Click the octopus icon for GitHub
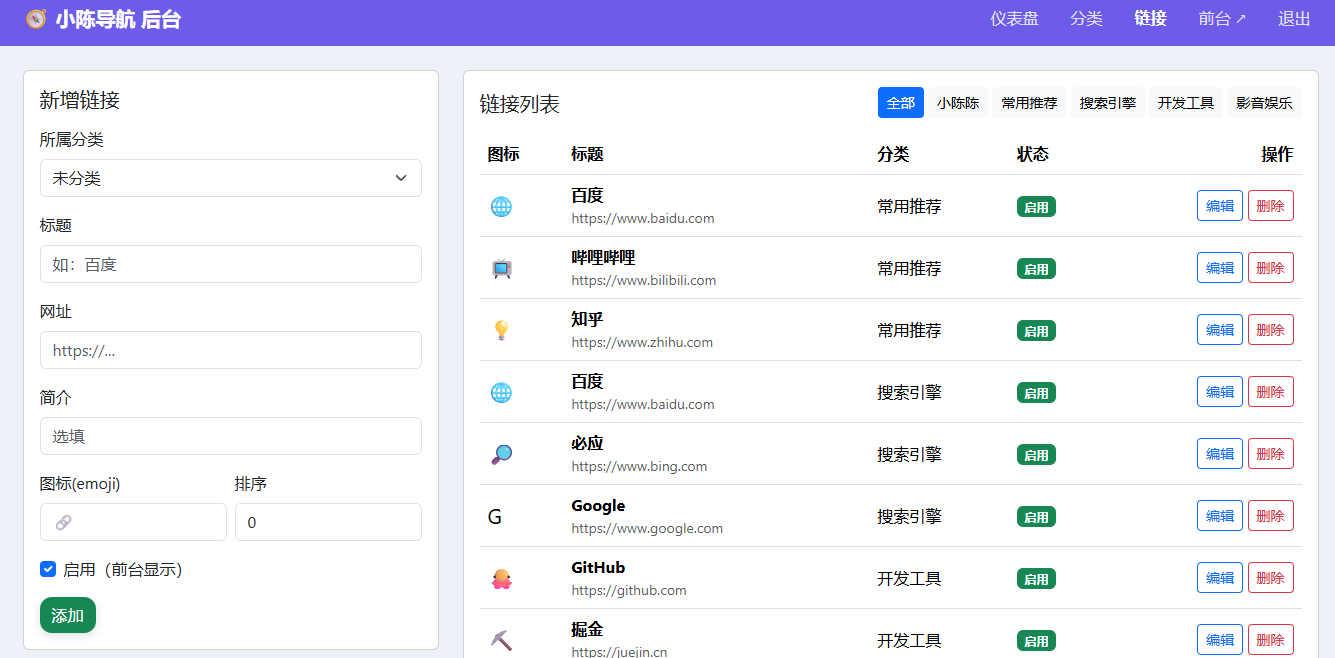Image resolution: width=1335 pixels, height=658 pixels. click(x=501, y=579)
